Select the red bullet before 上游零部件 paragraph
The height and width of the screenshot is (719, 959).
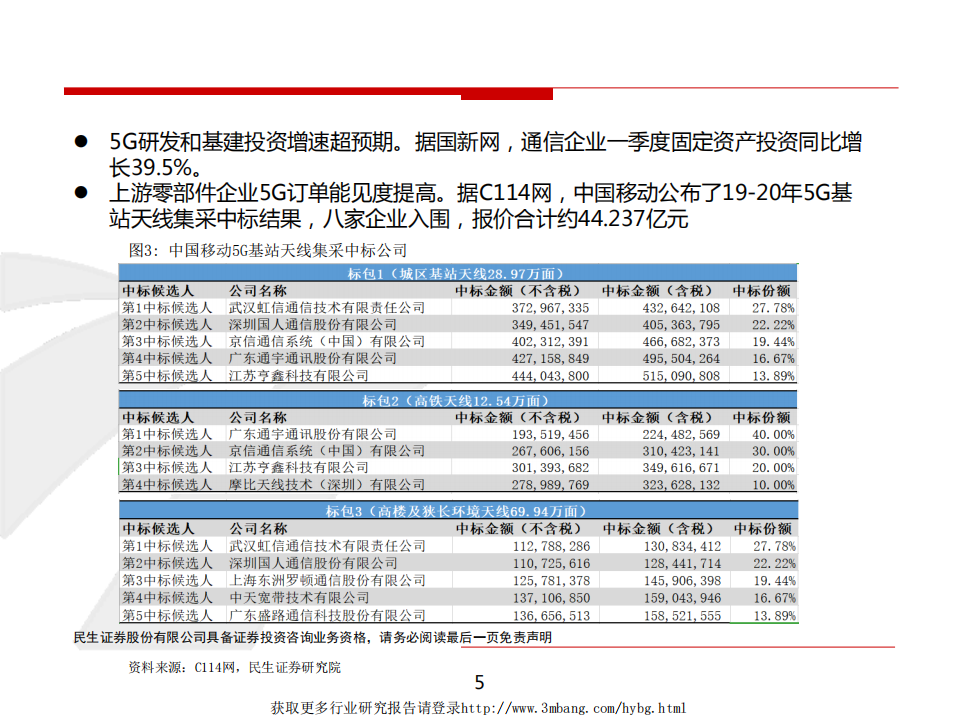click(81, 189)
